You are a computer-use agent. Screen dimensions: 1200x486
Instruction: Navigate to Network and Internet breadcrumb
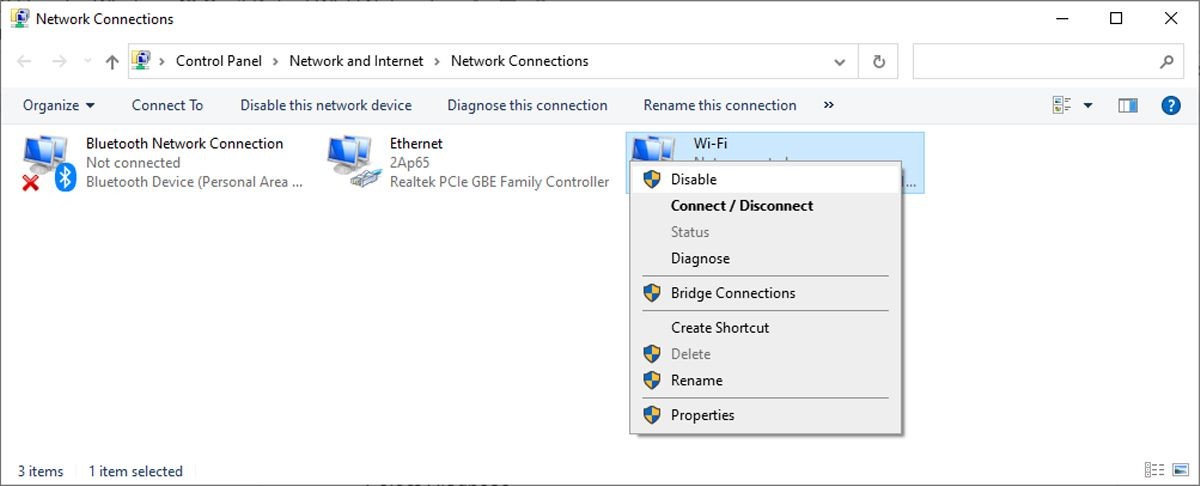356,61
